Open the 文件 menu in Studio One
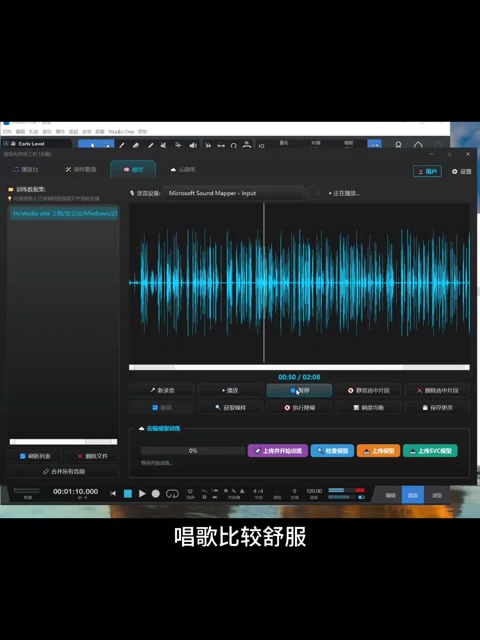This screenshot has height=640, width=480. click(x=7, y=132)
